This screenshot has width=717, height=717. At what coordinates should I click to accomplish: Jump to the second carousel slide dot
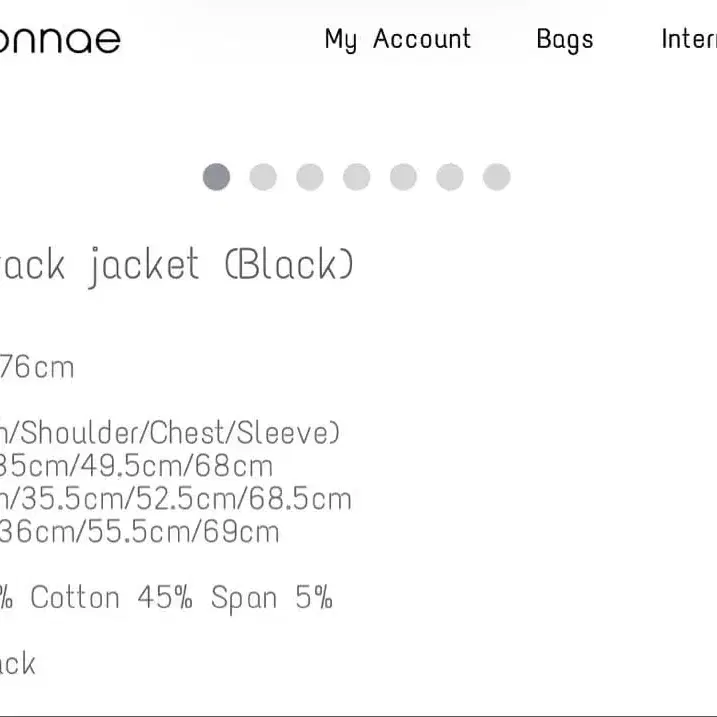(263, 177)
